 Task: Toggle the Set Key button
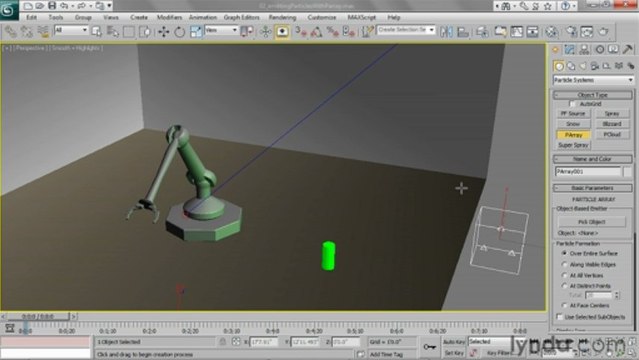[x=454, y=353]
